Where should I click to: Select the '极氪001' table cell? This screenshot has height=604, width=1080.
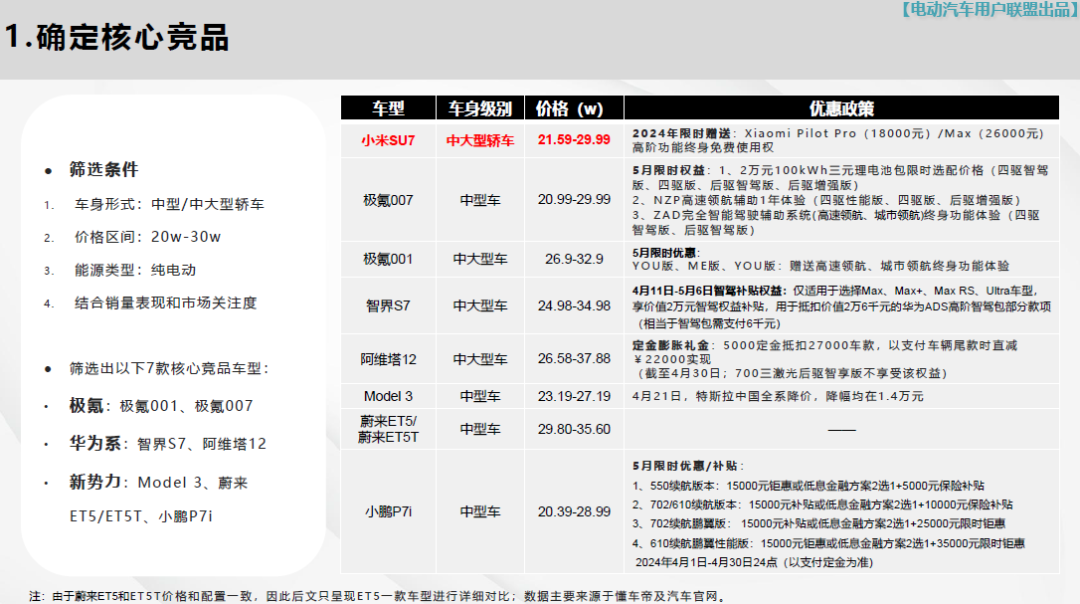[388, 259]
